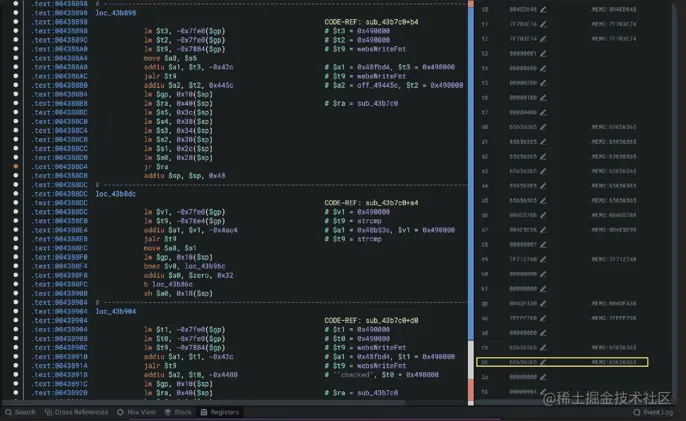Click the edit pencil for register t2

click(543, 39)
